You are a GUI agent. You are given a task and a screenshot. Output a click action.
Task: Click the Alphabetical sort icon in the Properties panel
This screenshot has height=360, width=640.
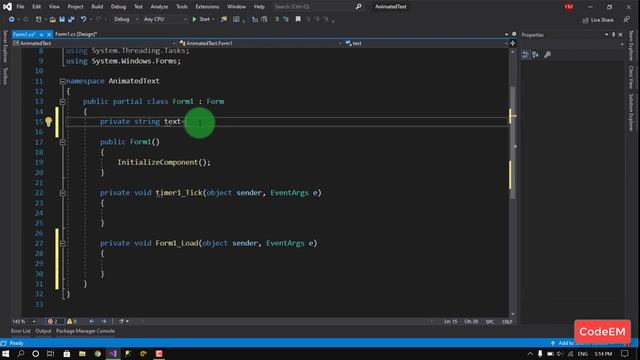point(536,54)
